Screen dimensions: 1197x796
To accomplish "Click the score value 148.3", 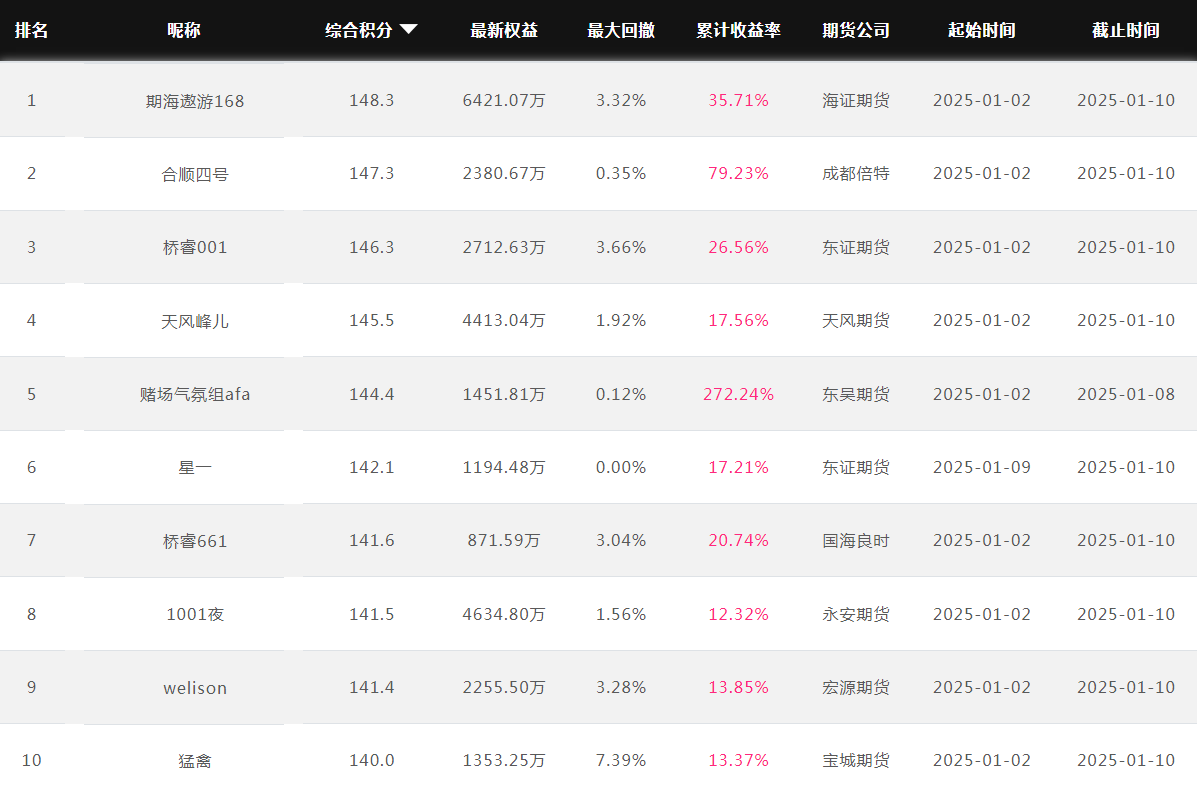I will 372,101.
